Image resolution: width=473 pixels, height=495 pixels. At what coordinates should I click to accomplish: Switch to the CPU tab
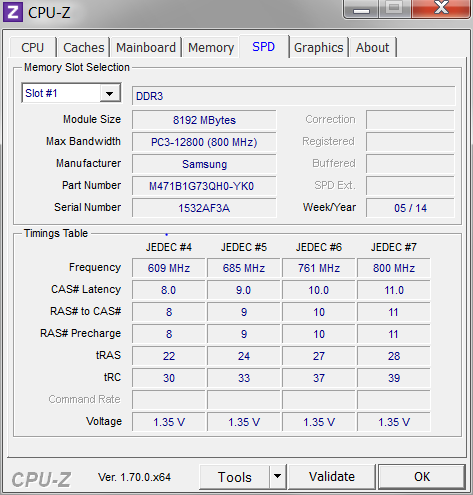[33, 47]
